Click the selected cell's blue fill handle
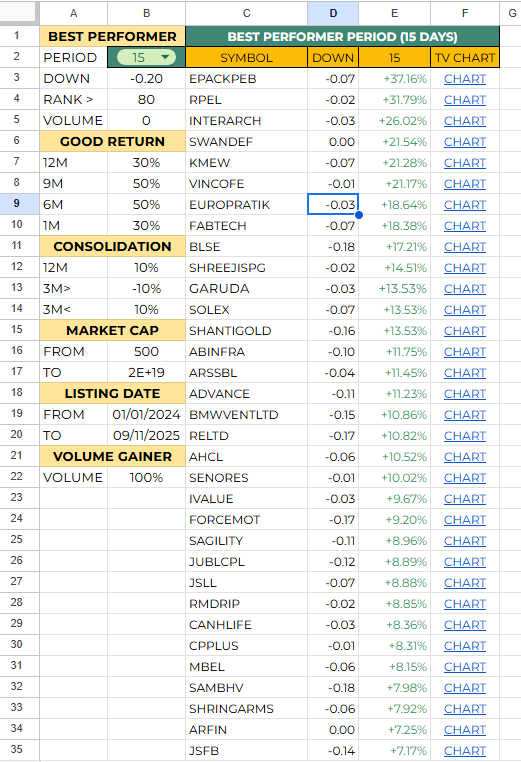 tap(359, 215)
